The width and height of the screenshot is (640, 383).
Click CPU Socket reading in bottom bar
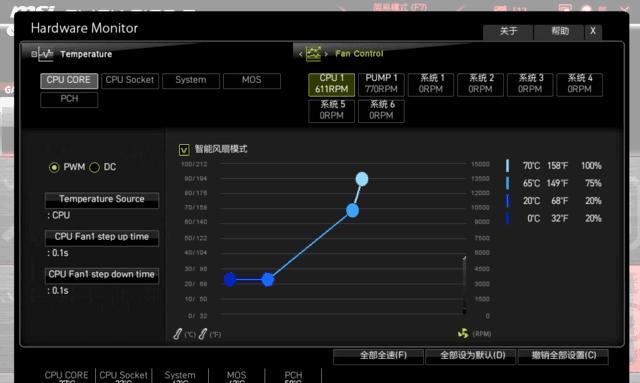click(x=123, y=376)
